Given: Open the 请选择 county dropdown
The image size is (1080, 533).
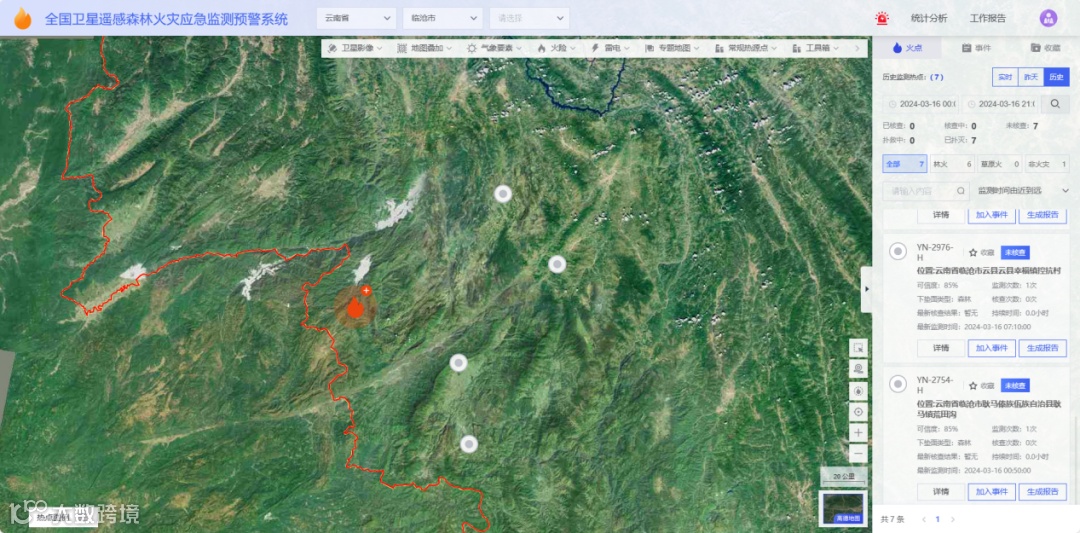Looking at the screenshot, I should coord(530,19).
